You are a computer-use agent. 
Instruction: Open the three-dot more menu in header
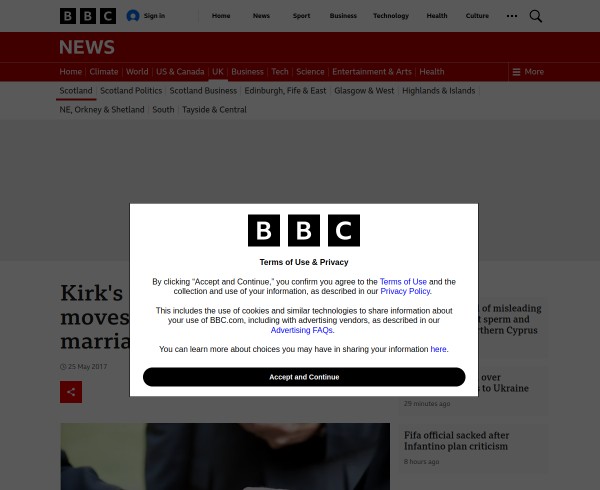click(x=512, y=16)
